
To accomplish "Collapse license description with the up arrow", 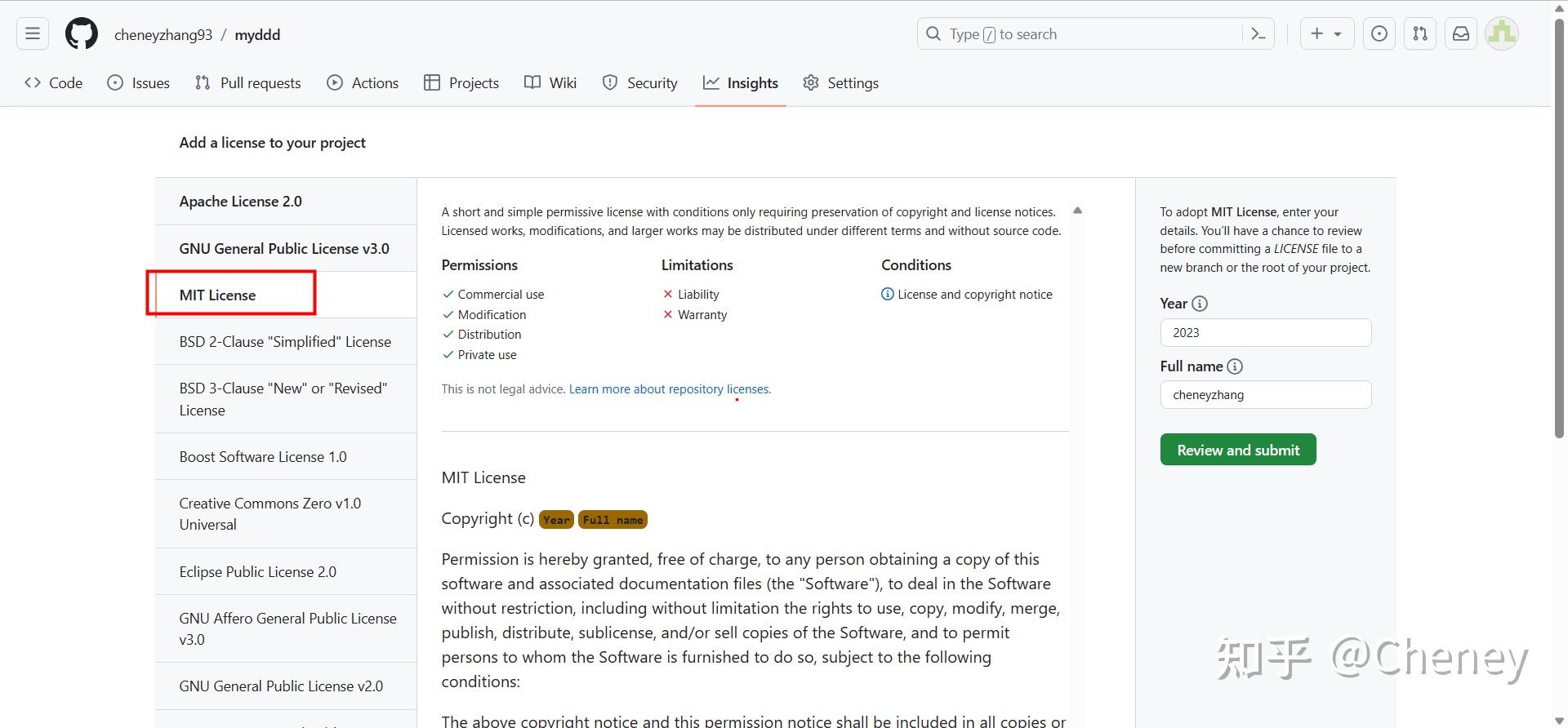I will [1077, 211].
